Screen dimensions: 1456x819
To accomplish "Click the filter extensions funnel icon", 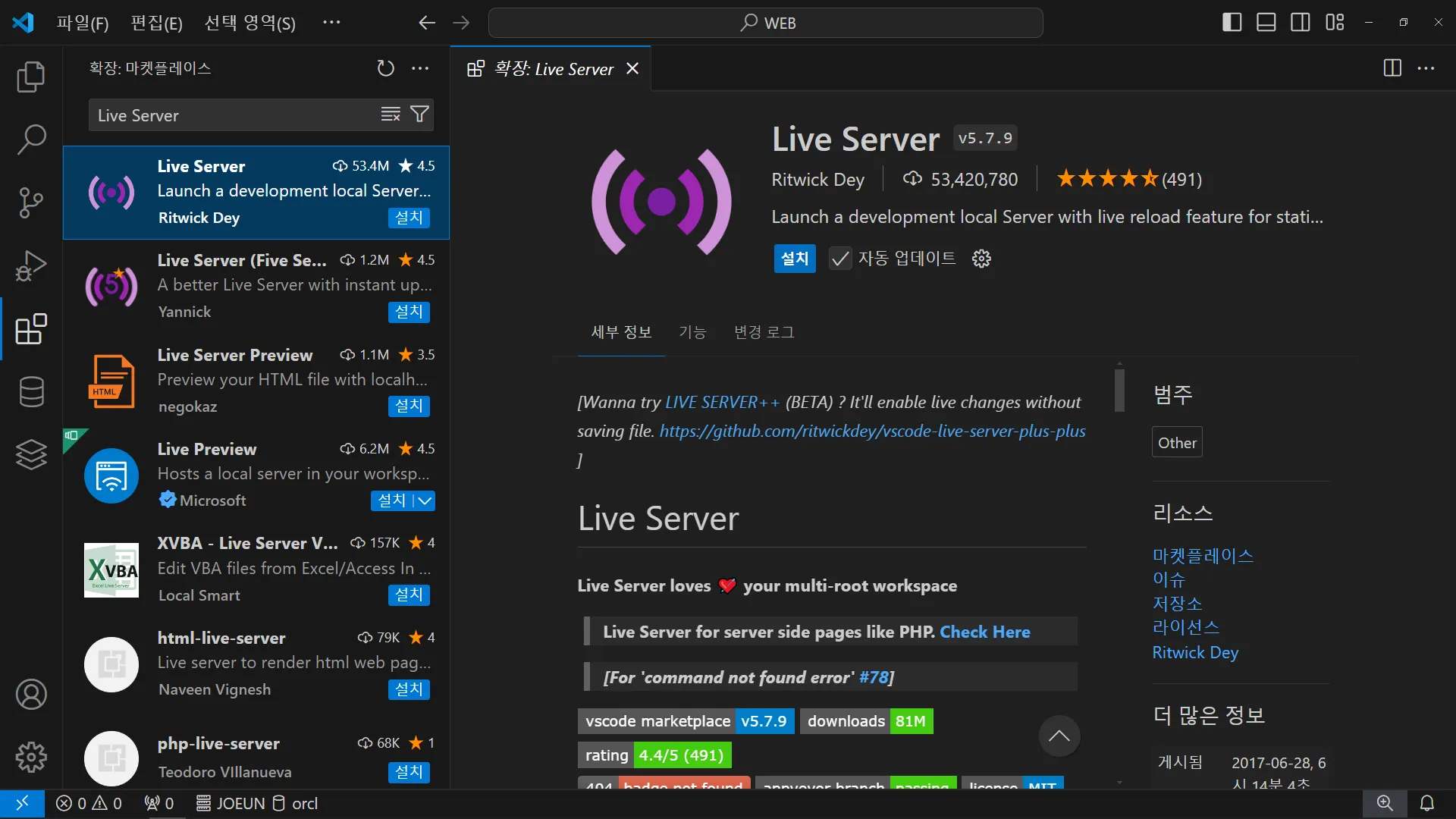I will click(419, 115).
